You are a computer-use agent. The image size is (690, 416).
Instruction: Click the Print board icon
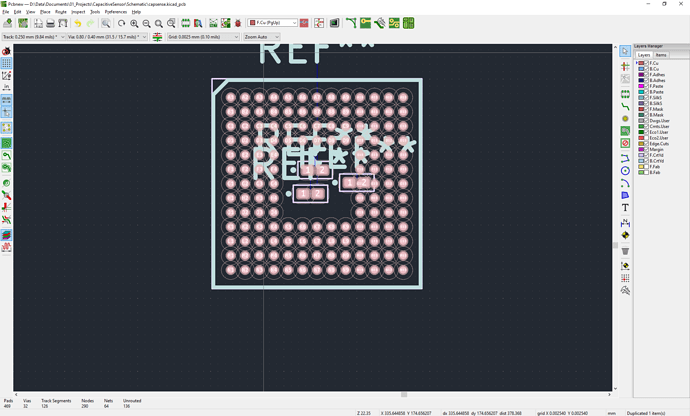pyautogui.click(x=50, y=23)
